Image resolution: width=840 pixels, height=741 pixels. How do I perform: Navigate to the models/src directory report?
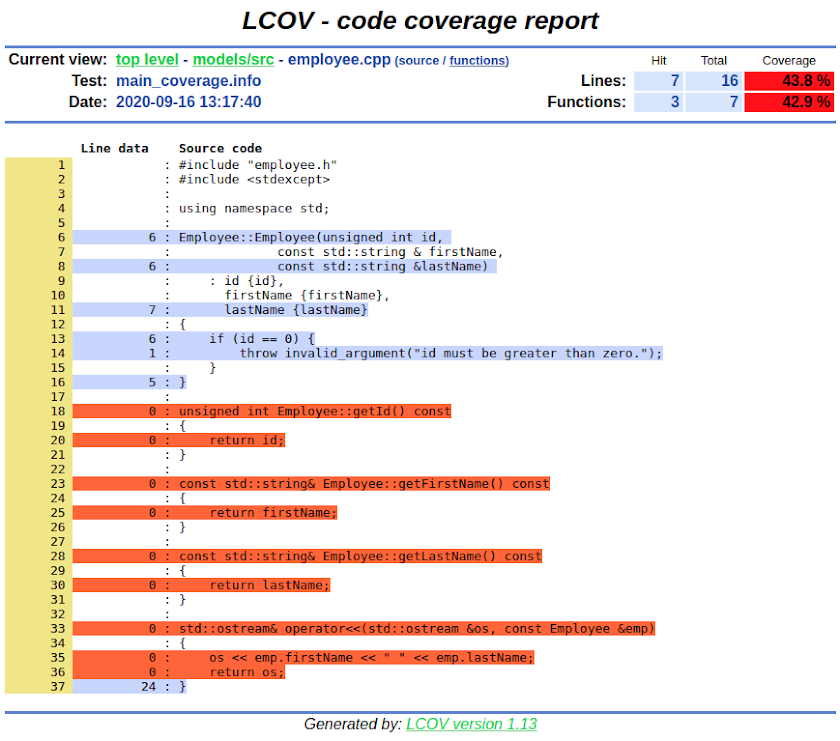tap(233, 59)
